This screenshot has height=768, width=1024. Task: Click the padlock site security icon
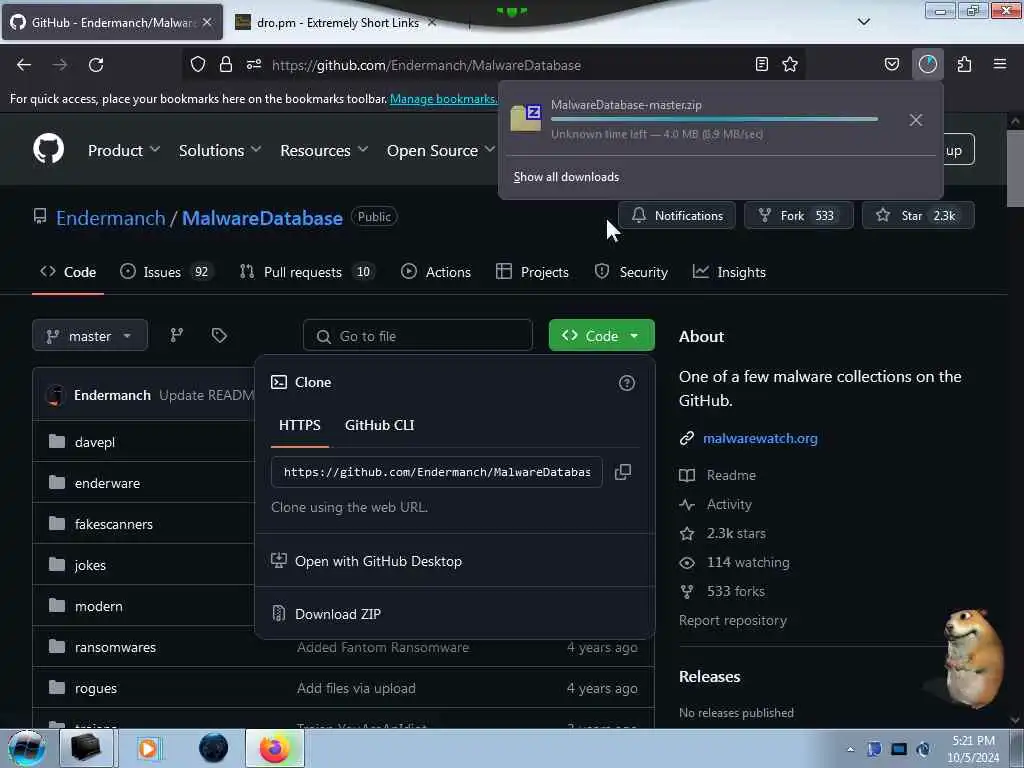[x=226, y=64]
